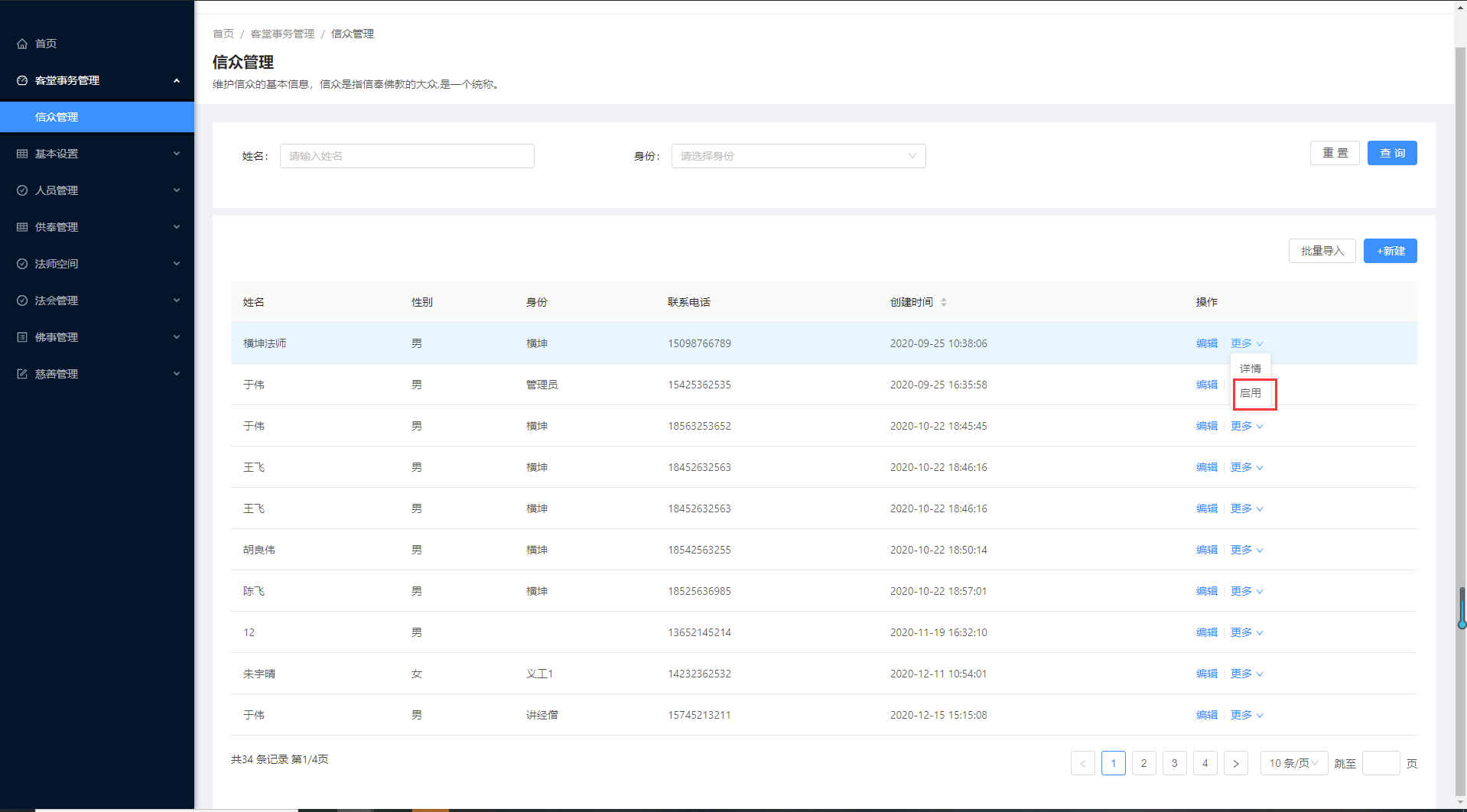Expand the 基本设置 submenu chevron

[177, 154]
